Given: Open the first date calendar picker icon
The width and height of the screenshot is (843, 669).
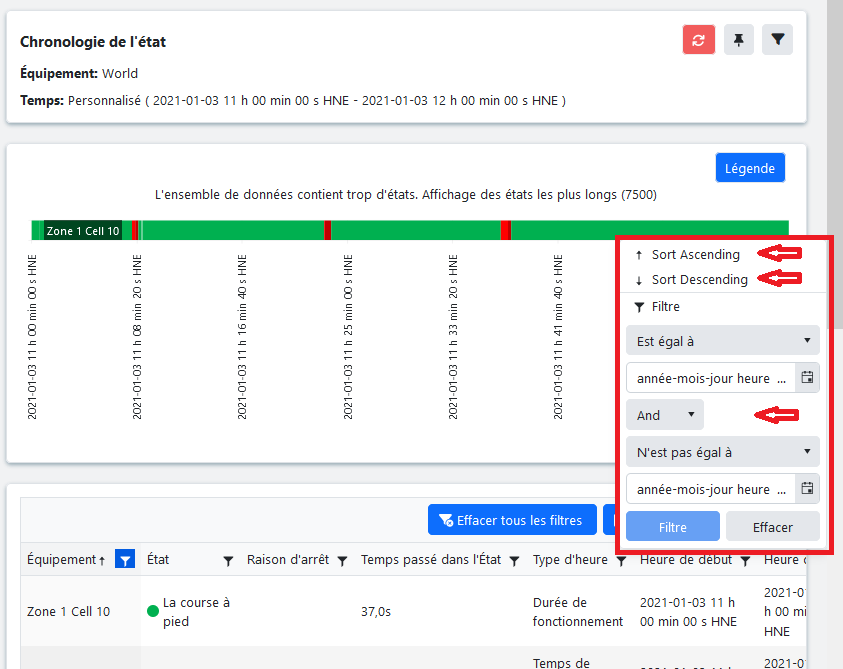Looking at the screenshot, I should pyautogui.click(x=808, y=379).
